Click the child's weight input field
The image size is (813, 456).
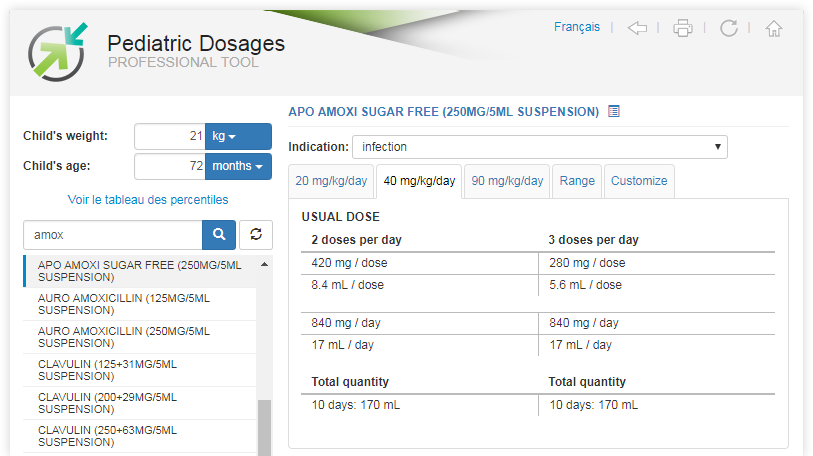tap(170, 136)
